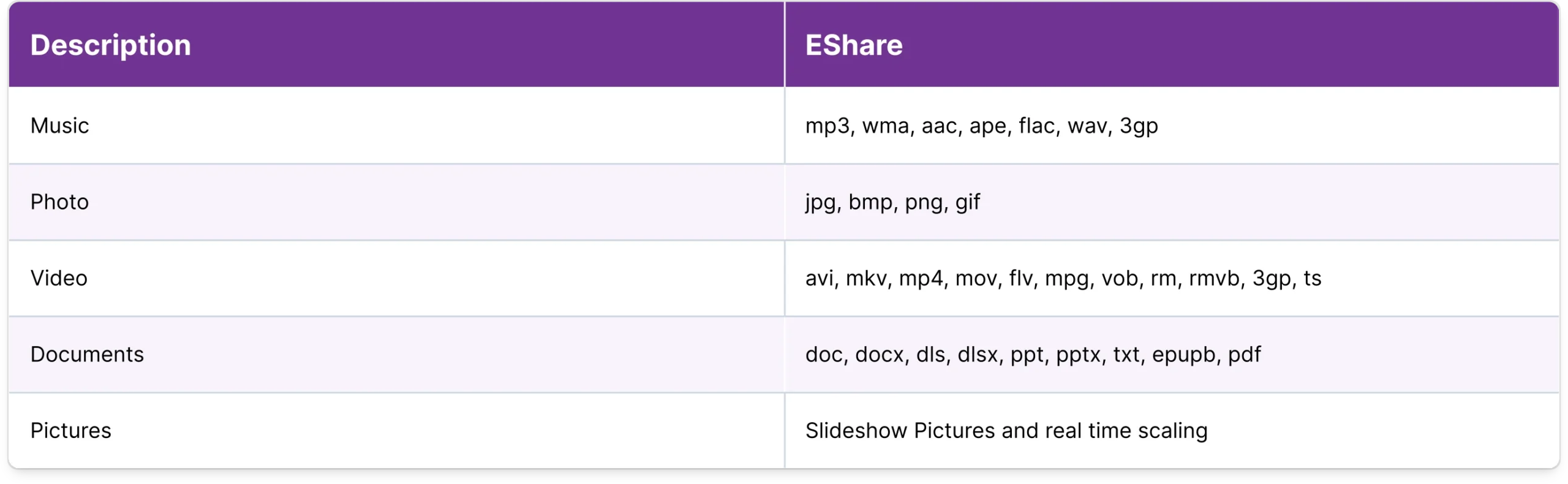Click '3gp' at end of Music formats

pos(1139,127)
